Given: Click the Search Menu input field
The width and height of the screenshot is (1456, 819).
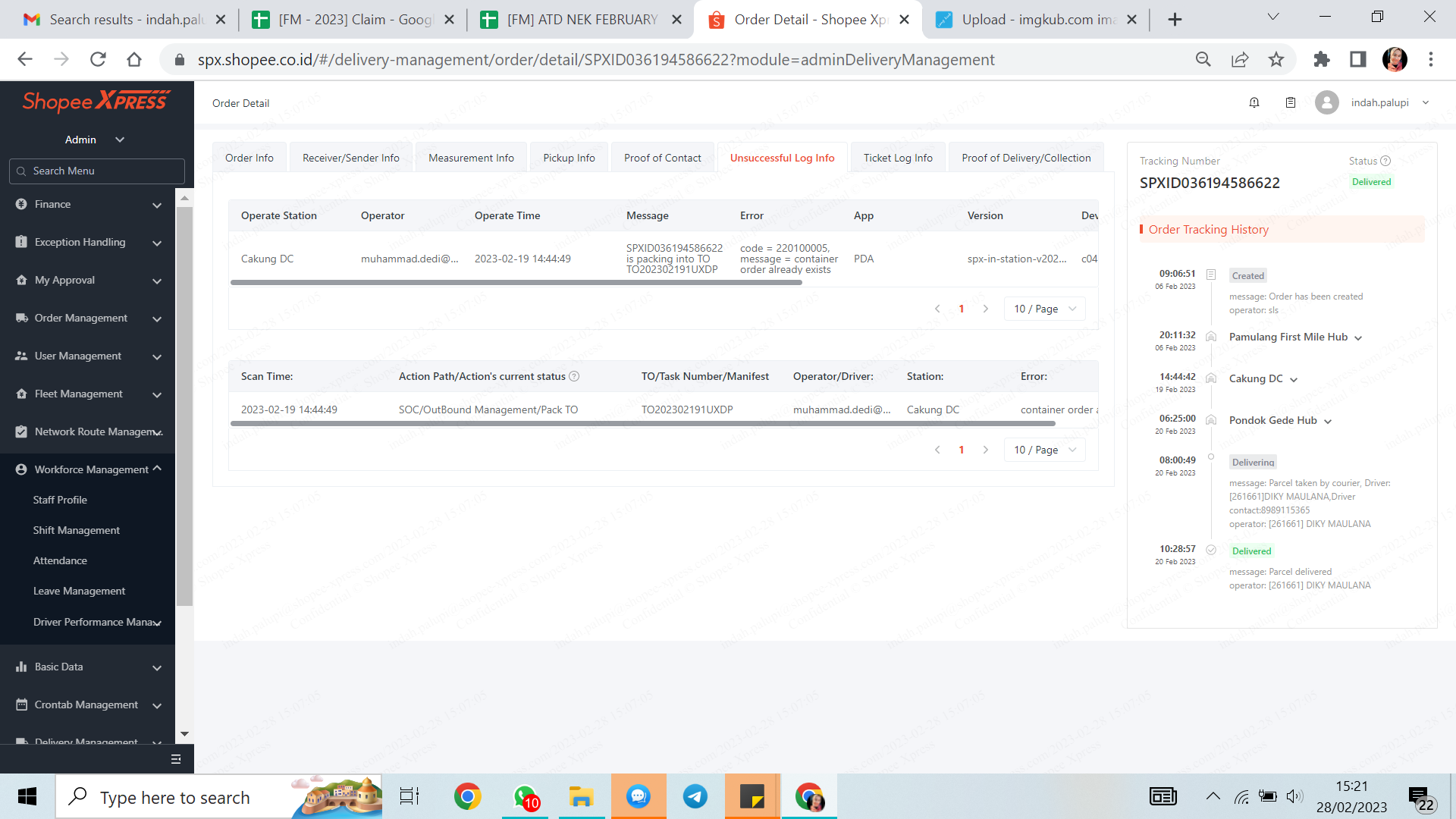Looking at the screenshot, I should 96,171.
